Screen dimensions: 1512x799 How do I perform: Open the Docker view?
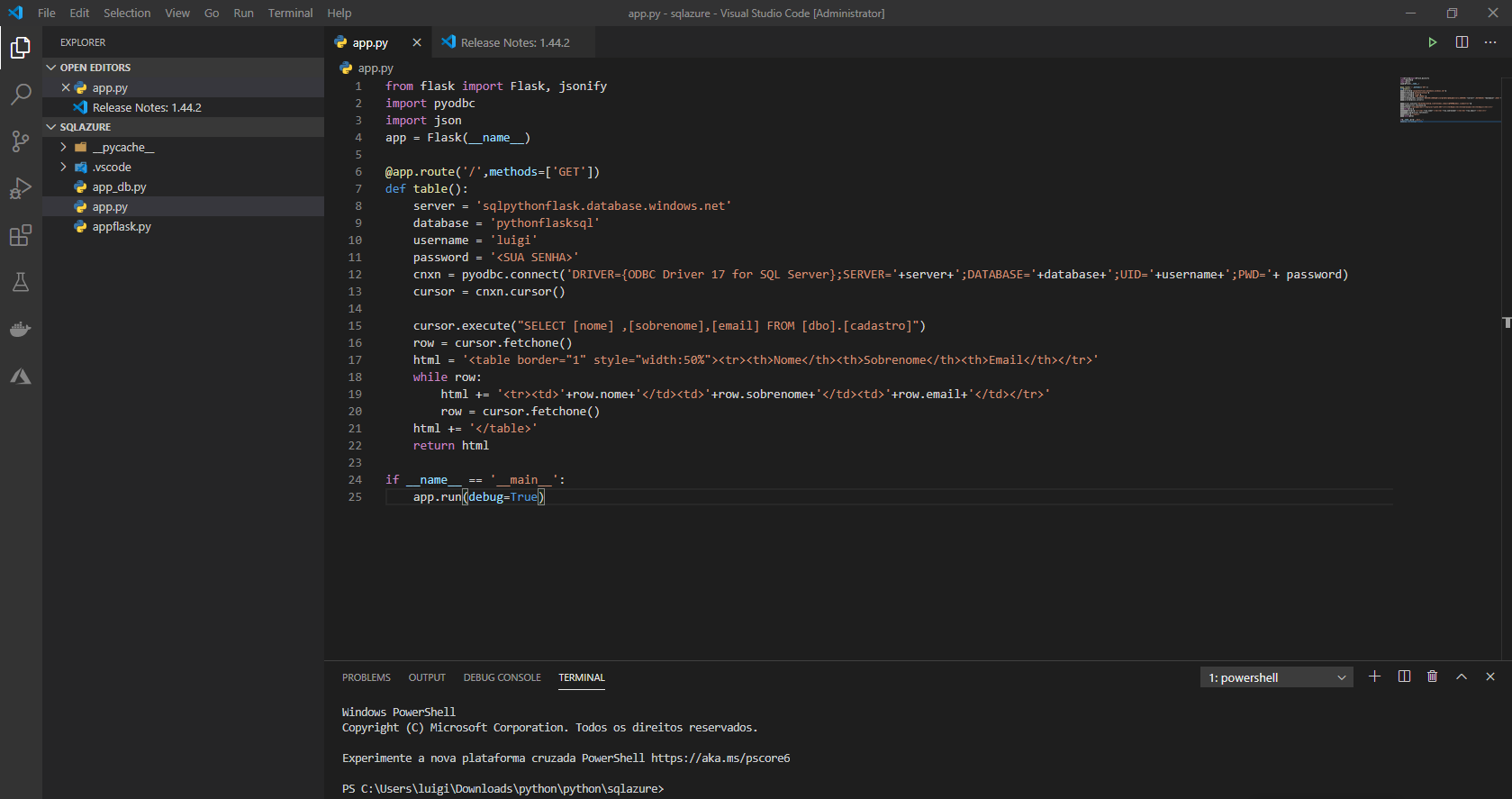click(x=21, y=329)
